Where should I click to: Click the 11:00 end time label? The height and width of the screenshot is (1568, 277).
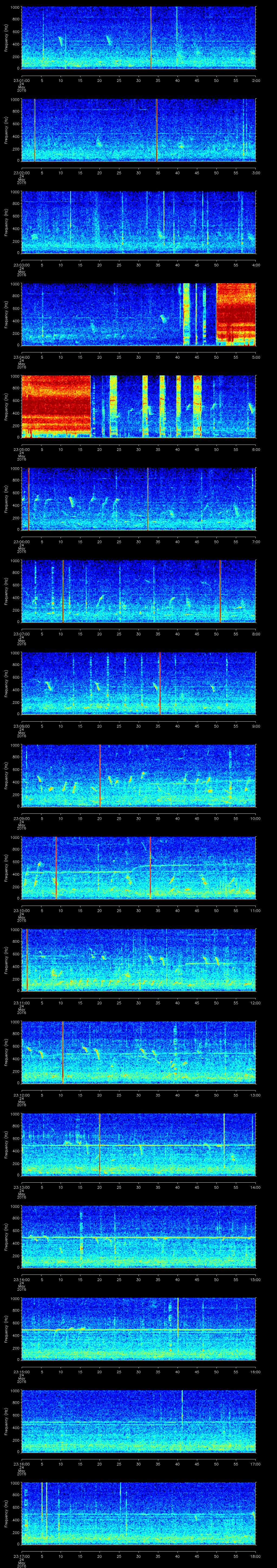click(256, 910)
